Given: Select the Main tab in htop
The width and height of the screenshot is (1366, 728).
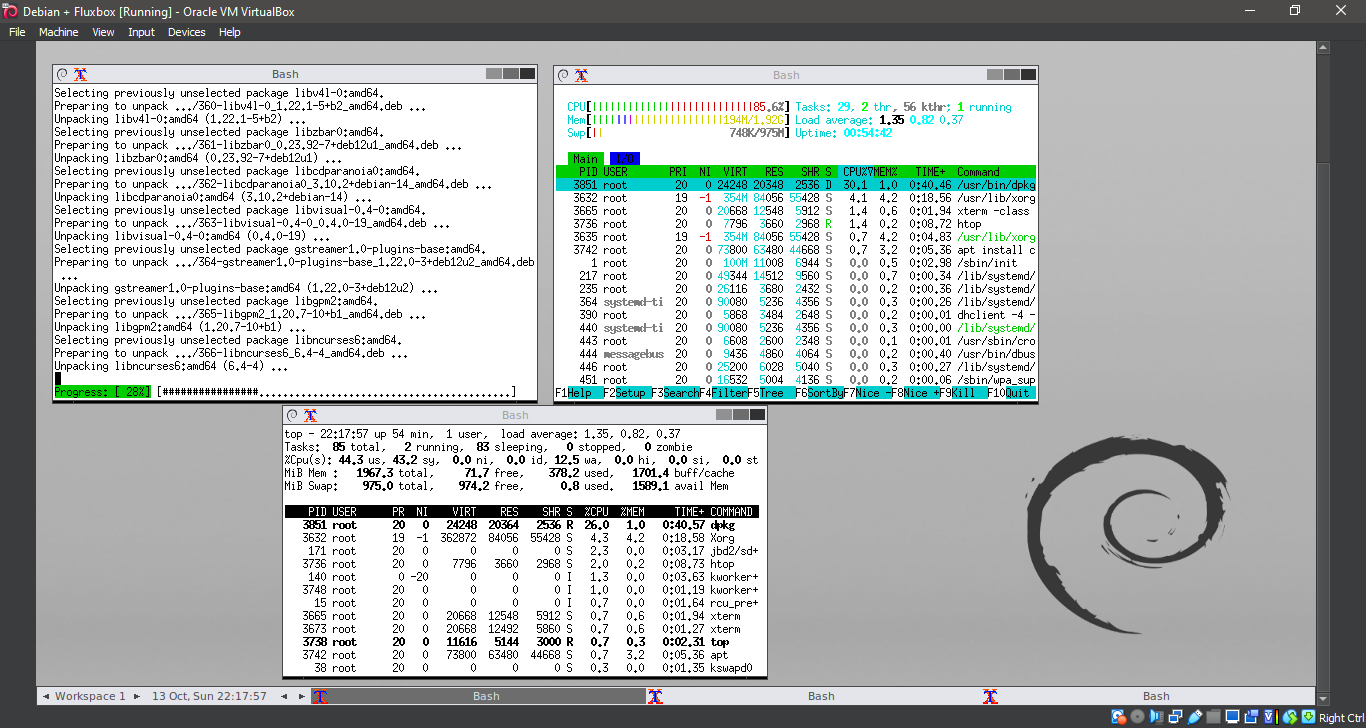Looking at the screenshot, I should [585, 158].
